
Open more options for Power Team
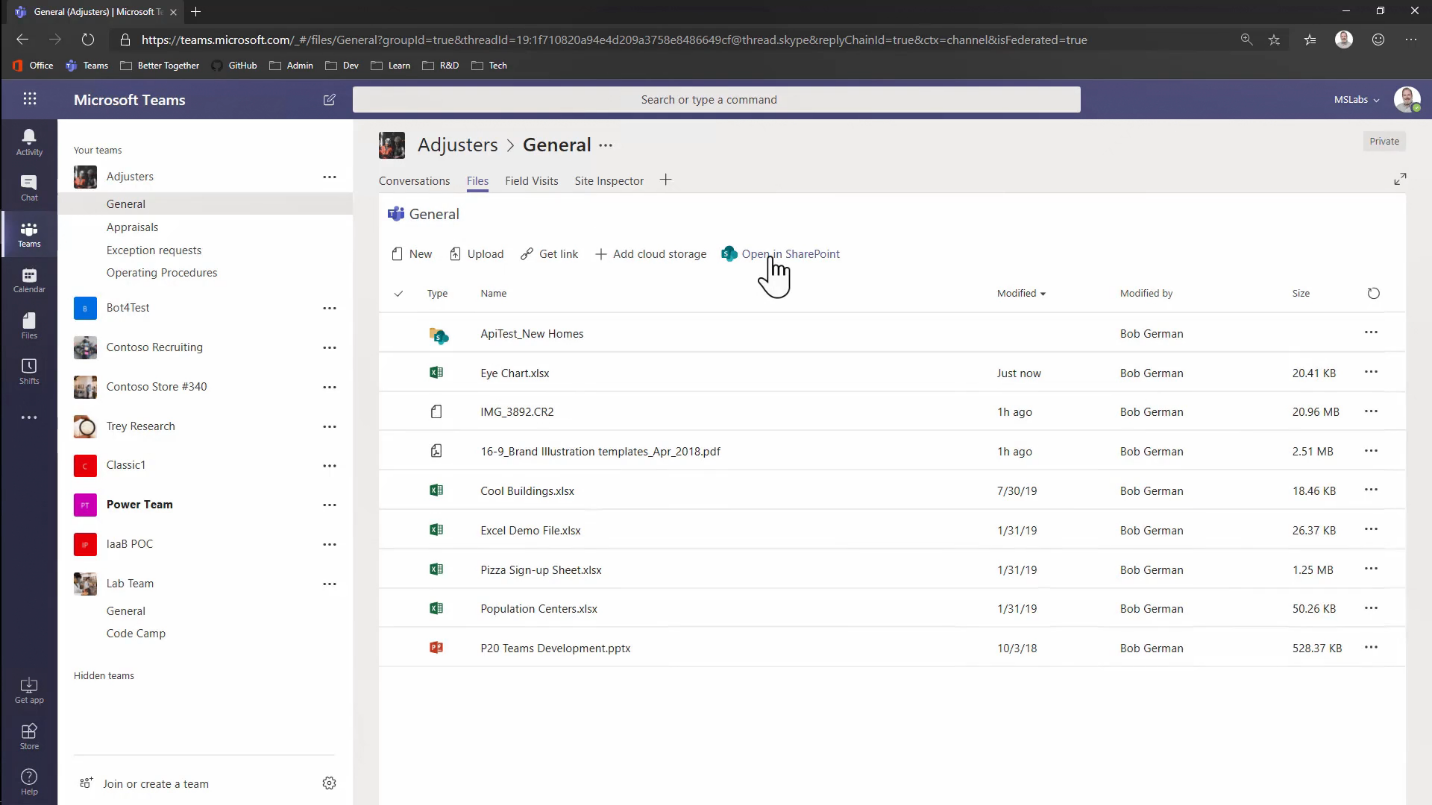[329, 505]
